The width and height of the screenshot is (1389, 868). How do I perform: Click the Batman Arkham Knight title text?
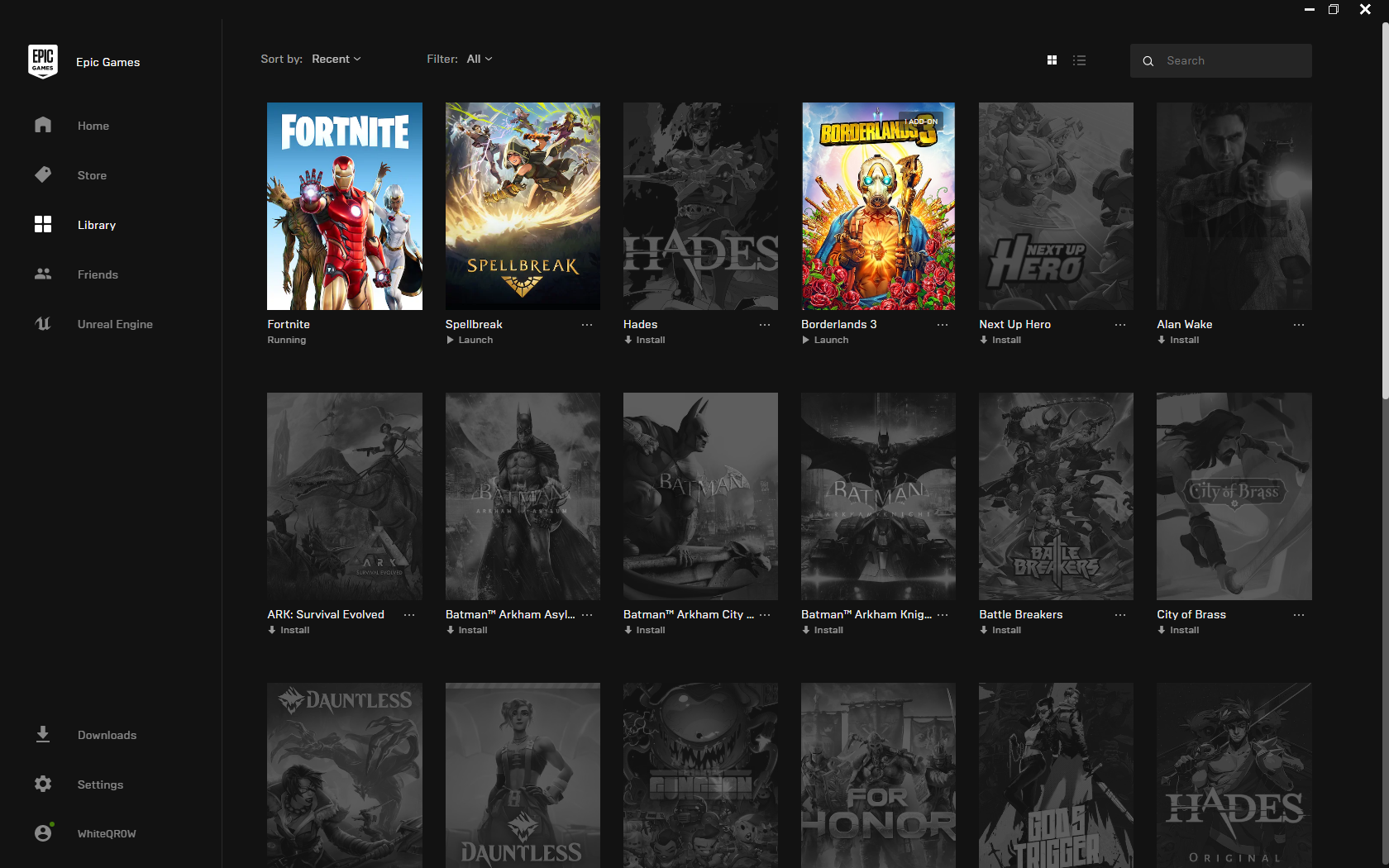click(x=866, y=614)
